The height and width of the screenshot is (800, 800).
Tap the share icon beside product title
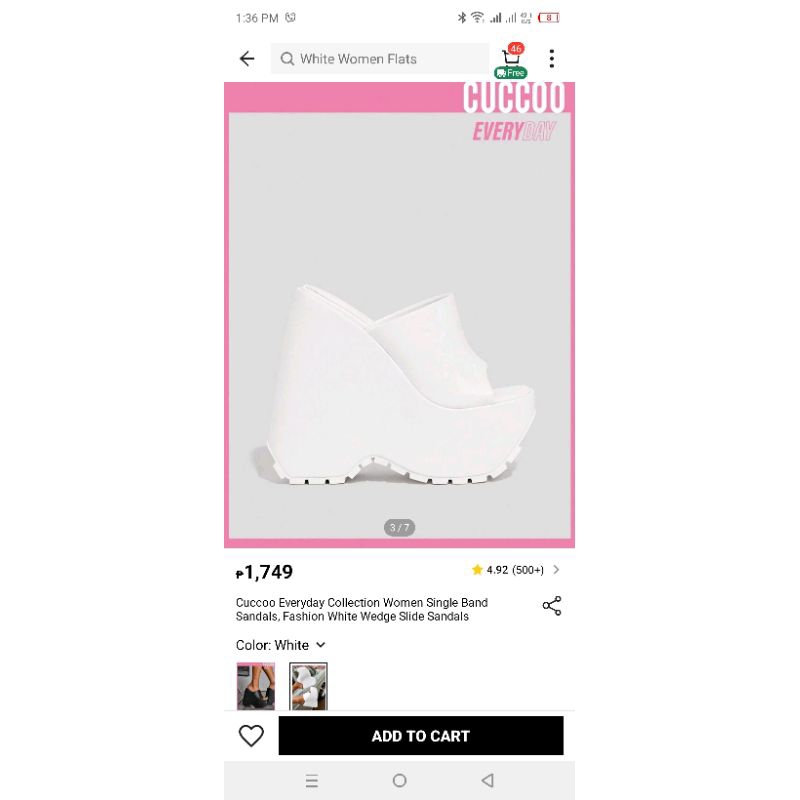coord(552,606)
